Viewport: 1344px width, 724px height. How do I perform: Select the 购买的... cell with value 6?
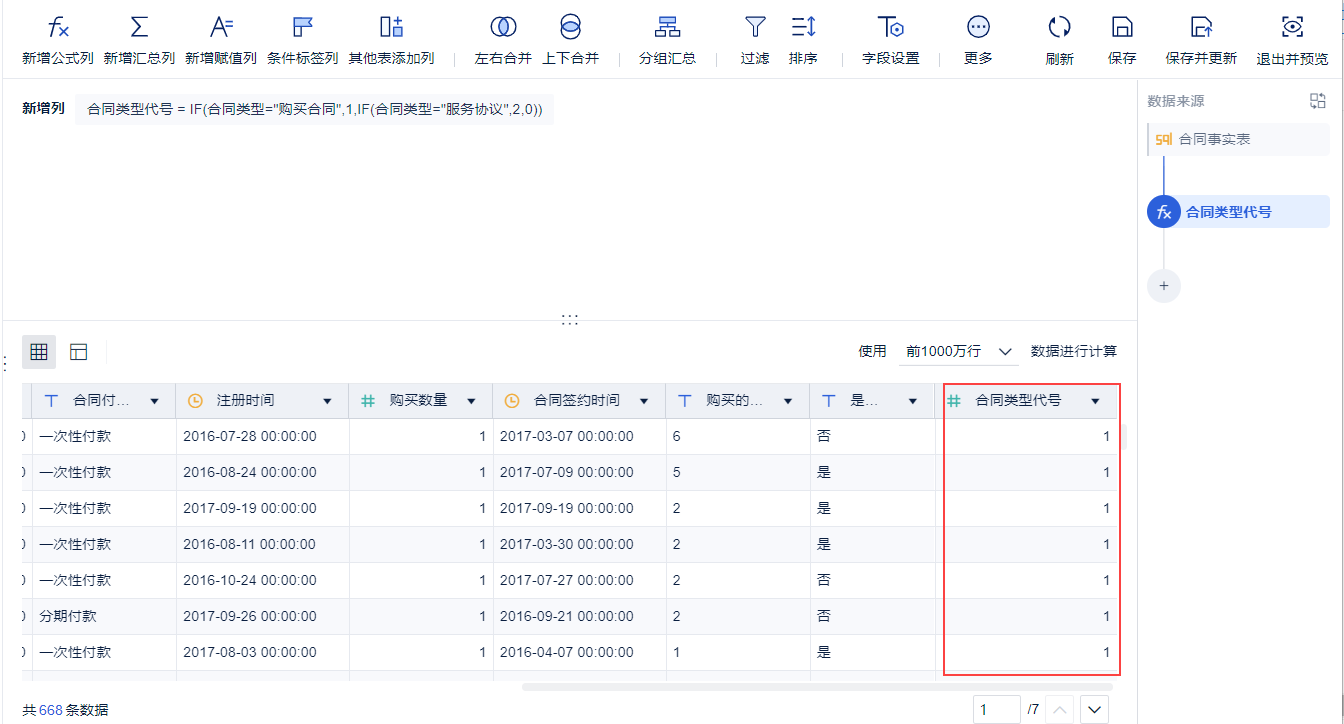(x=739, y=437)
